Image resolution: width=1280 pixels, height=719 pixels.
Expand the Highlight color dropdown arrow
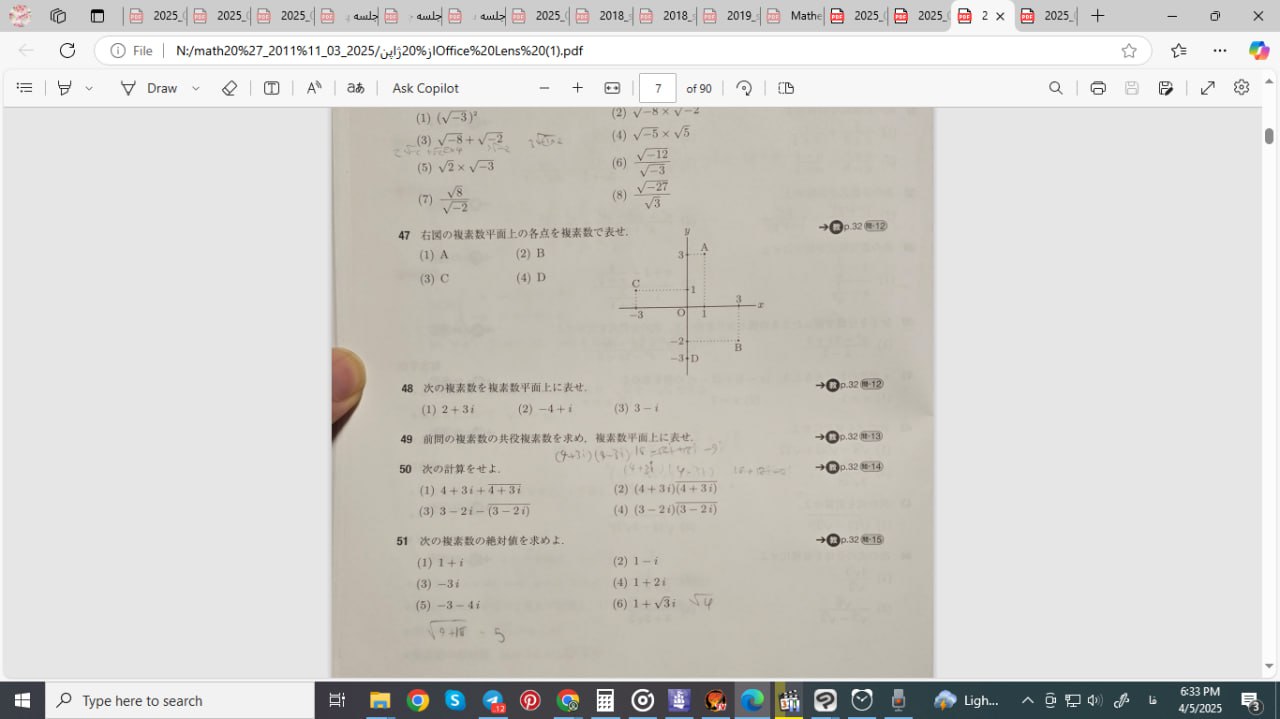89,88
